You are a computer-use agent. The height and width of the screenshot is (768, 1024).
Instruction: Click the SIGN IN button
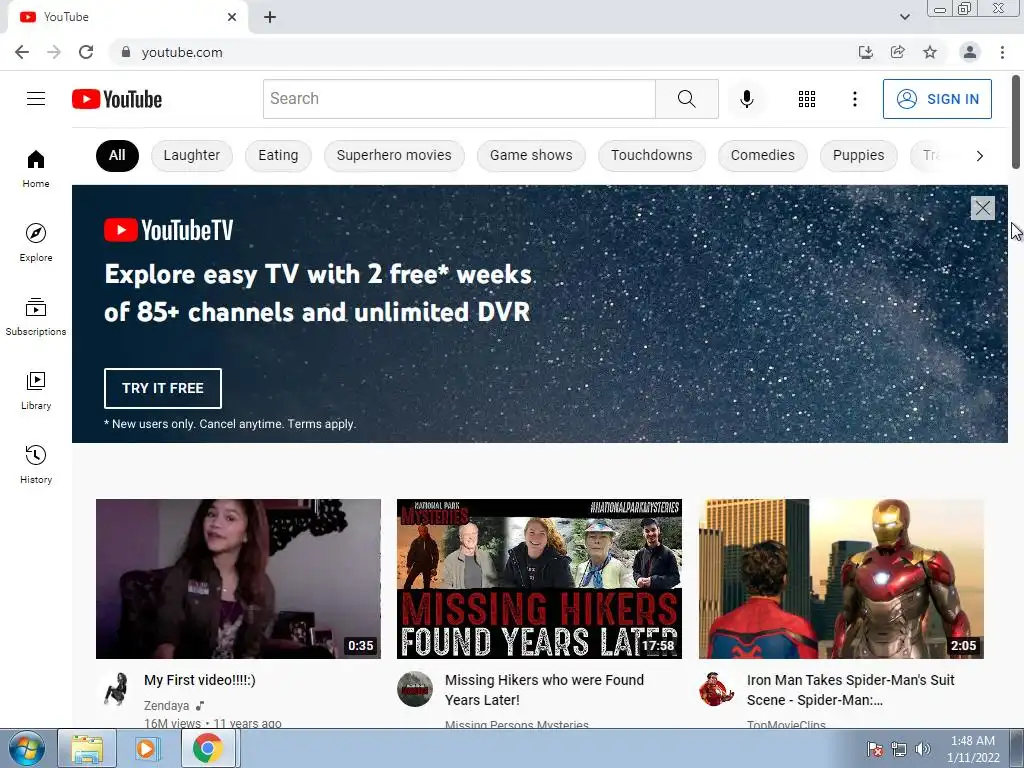[x=936, y=99]
